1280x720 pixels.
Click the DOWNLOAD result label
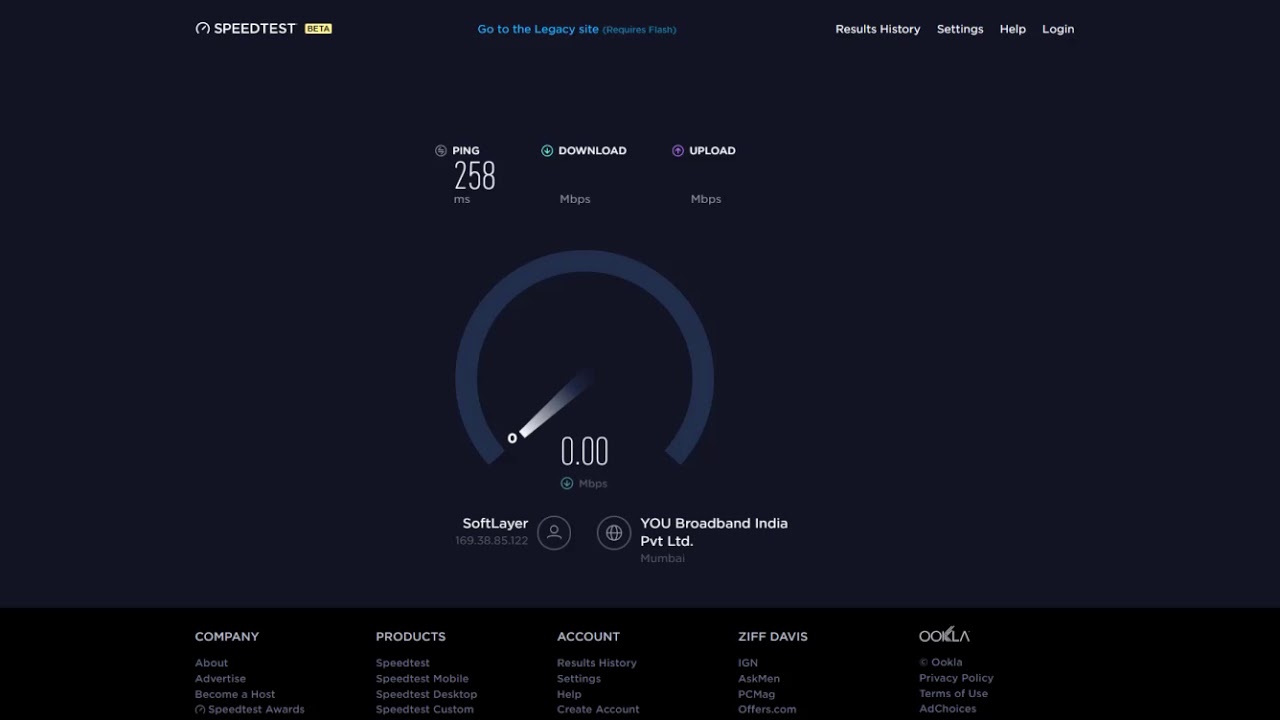(x=592, y=150)
